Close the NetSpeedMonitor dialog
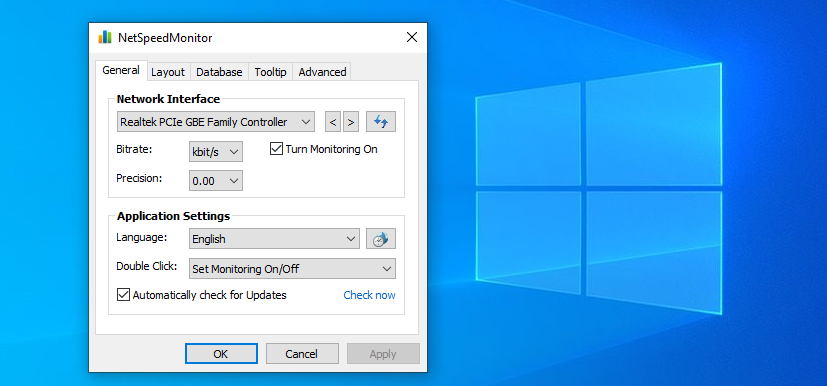Screen dimensions: 827x386 coord(412,37)
